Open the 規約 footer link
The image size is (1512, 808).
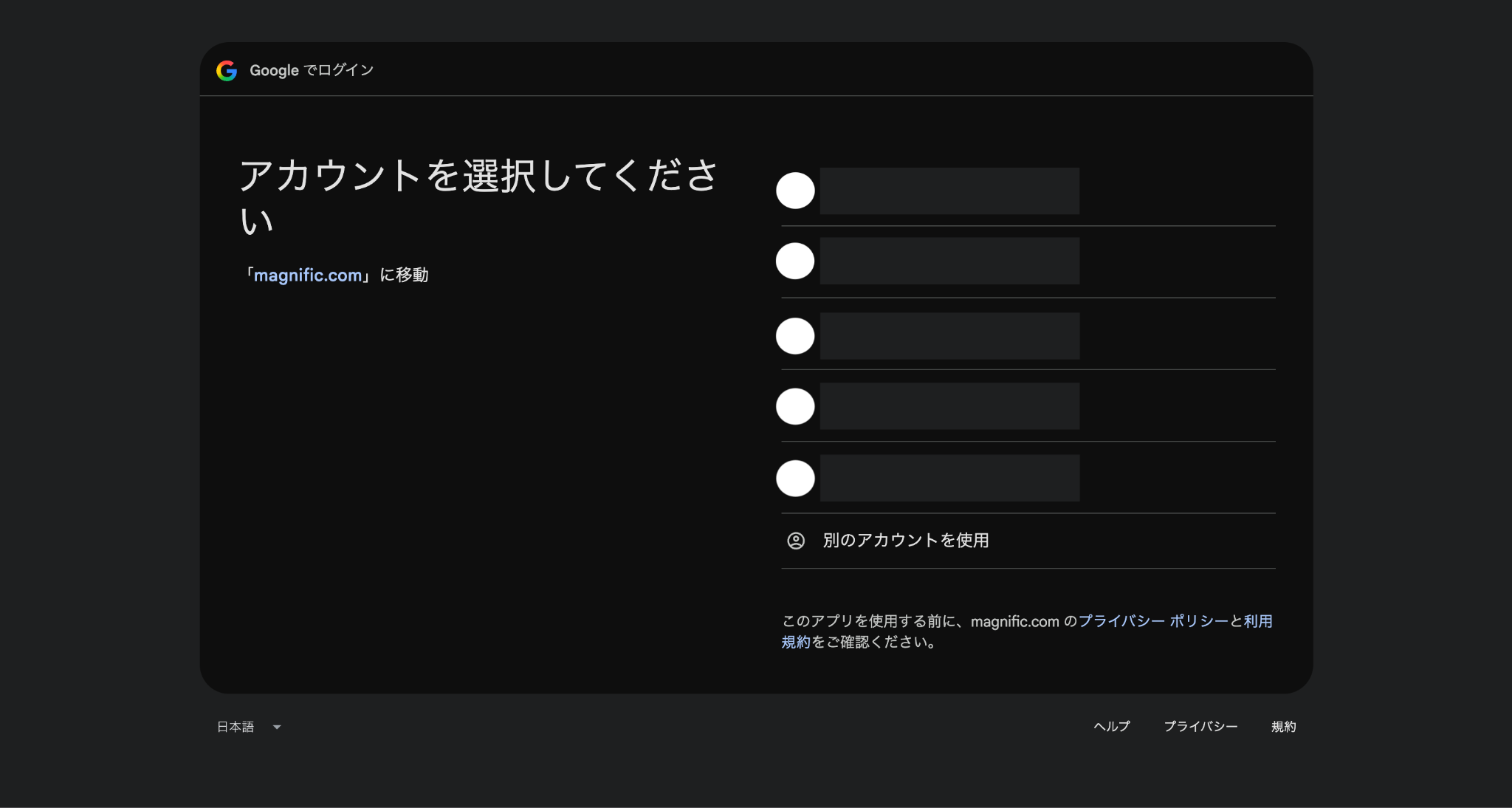tap(1283, 727)
